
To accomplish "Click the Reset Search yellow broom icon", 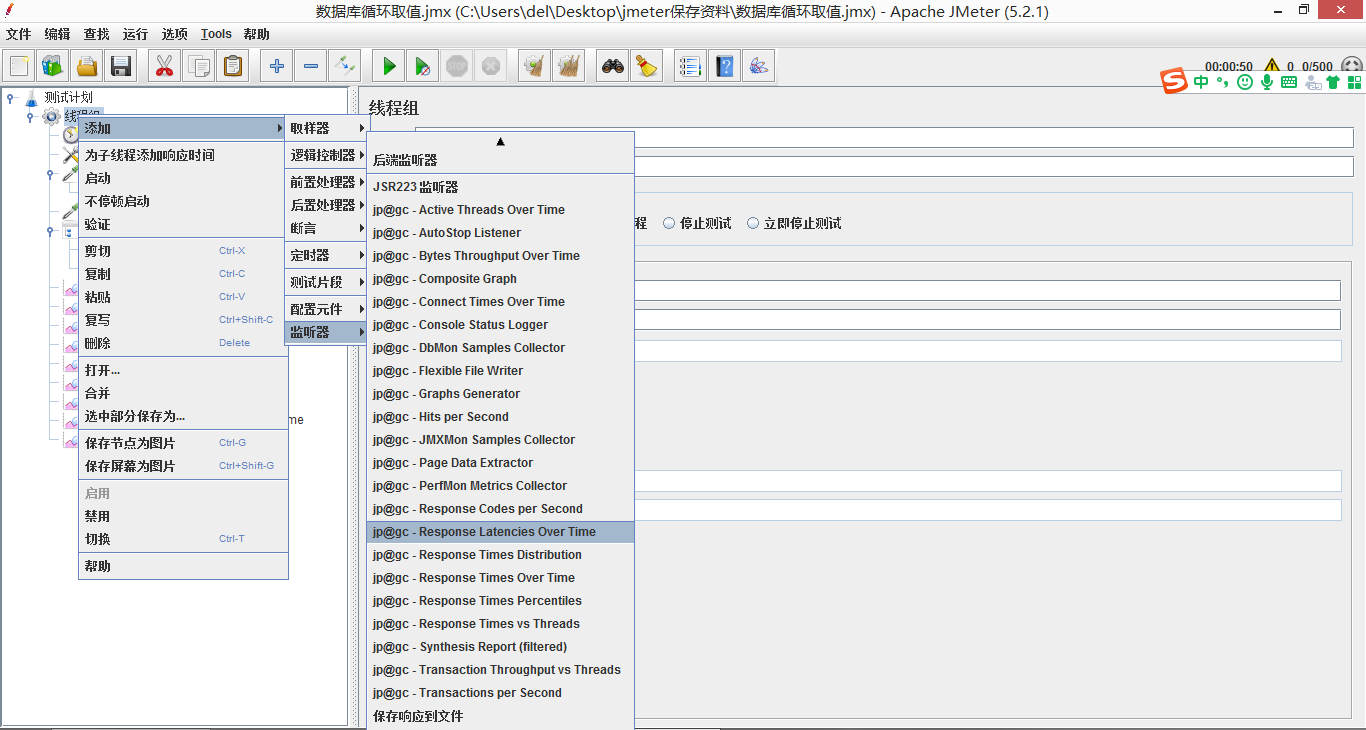I will pyautogui.click(x=647, y=67).
